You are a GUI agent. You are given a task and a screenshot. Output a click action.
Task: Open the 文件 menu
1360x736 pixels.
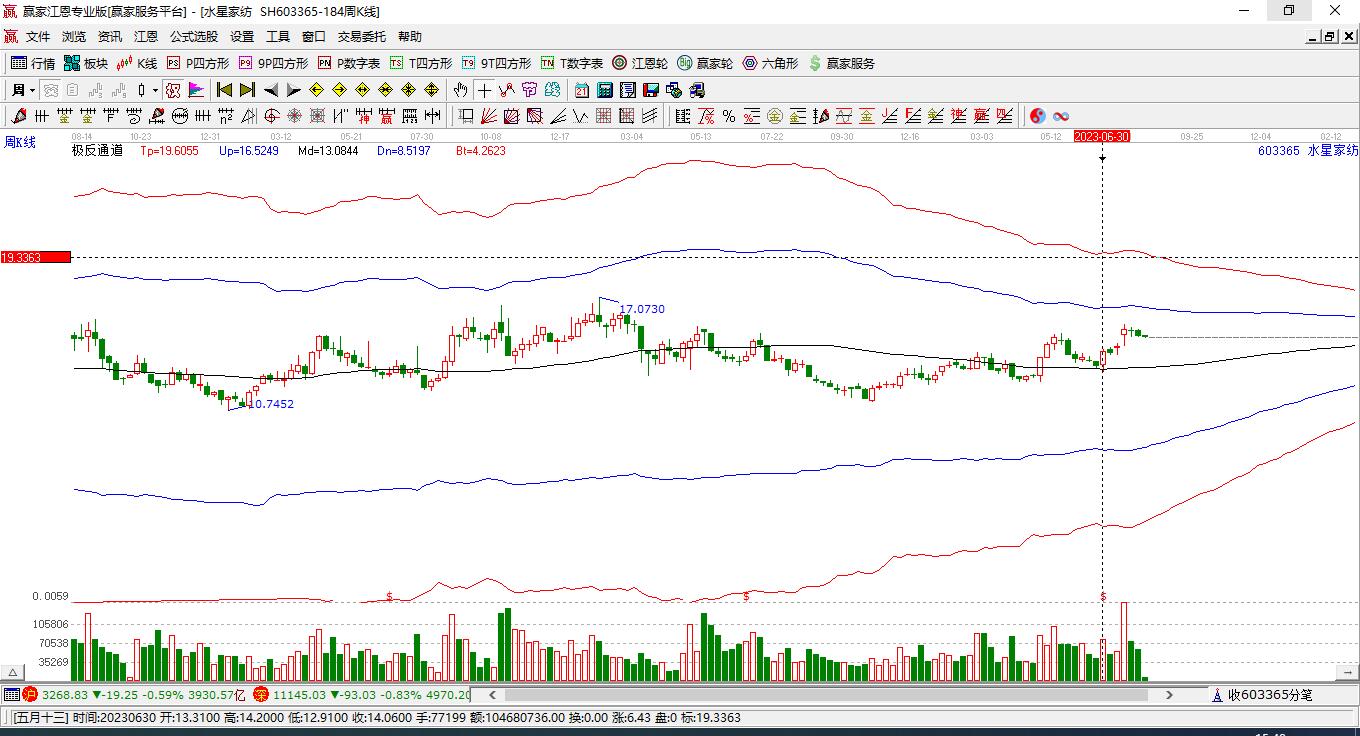click(38, 37)
